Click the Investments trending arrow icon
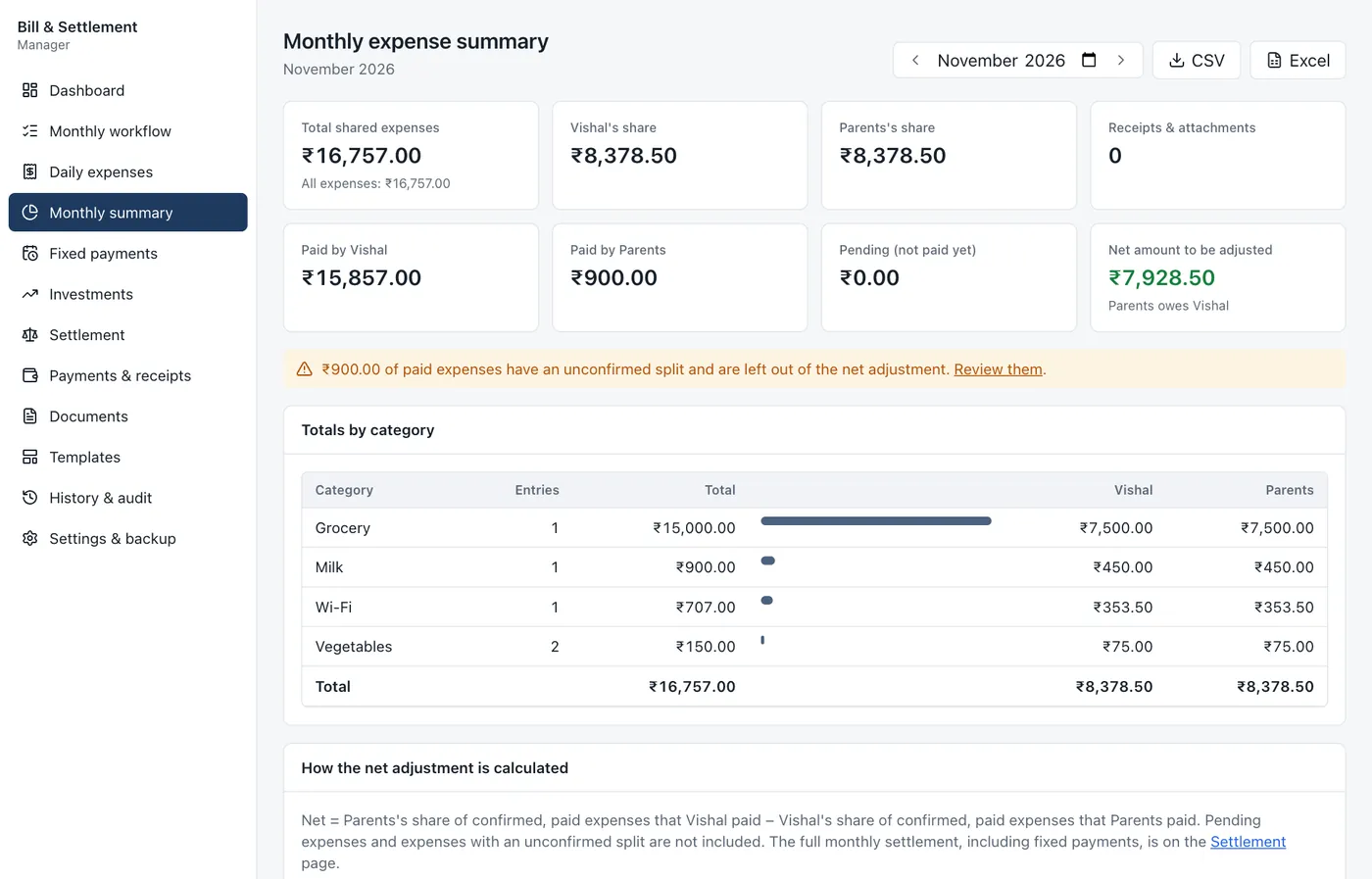 [x=30, y=294]
